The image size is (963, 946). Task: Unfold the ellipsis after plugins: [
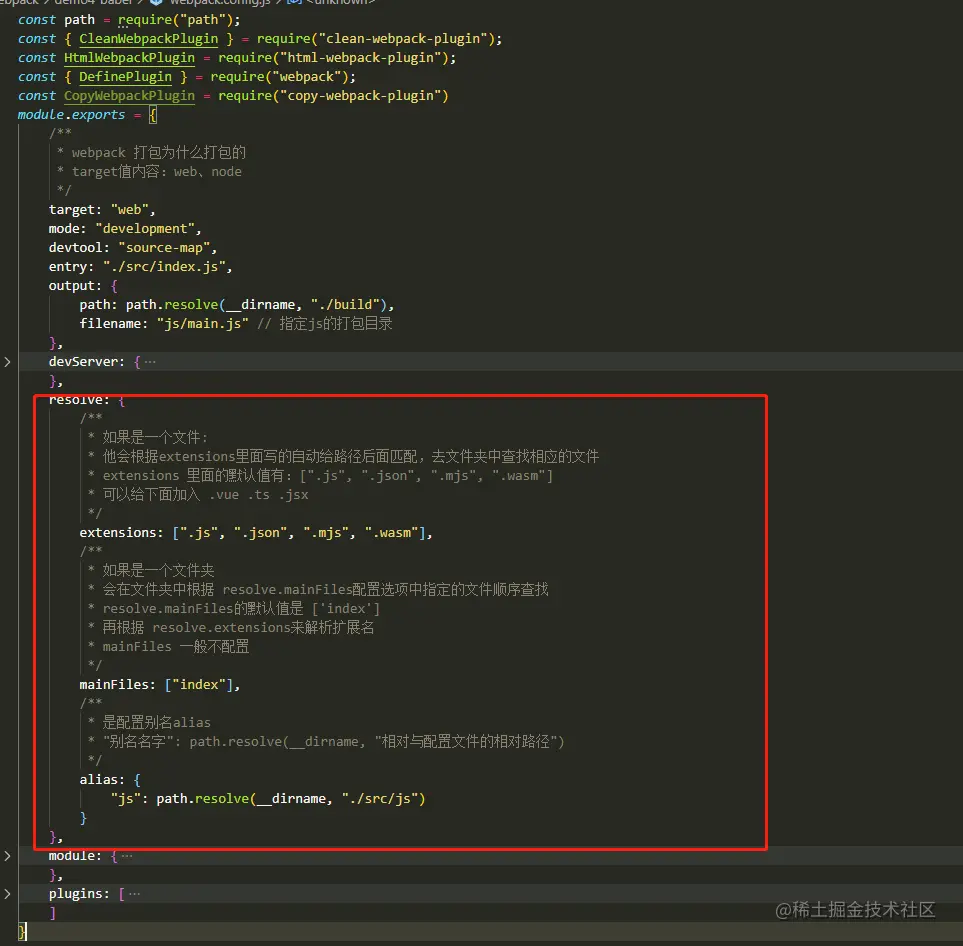tap(135, 894)
